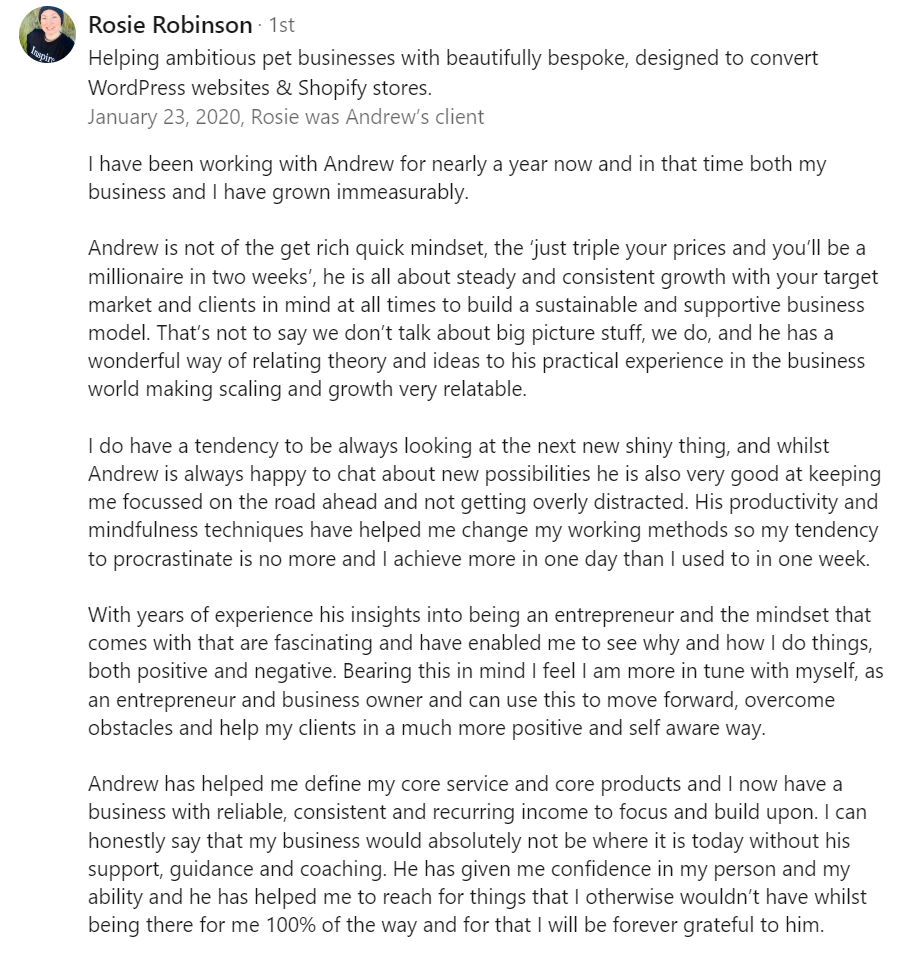Click the paragraph starting 'Andrew is not of'
This screenshot has height=955, width=908.
tap(483, 319)
